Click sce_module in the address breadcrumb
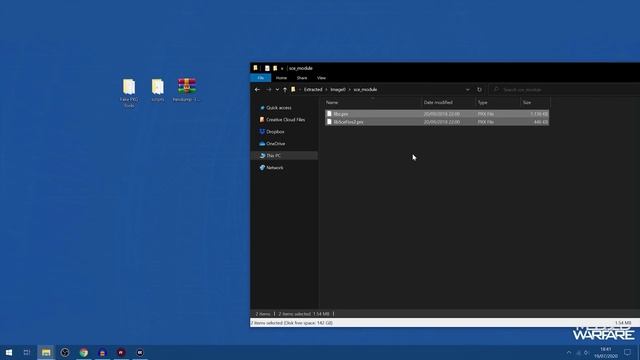 (x=365, y=89)
